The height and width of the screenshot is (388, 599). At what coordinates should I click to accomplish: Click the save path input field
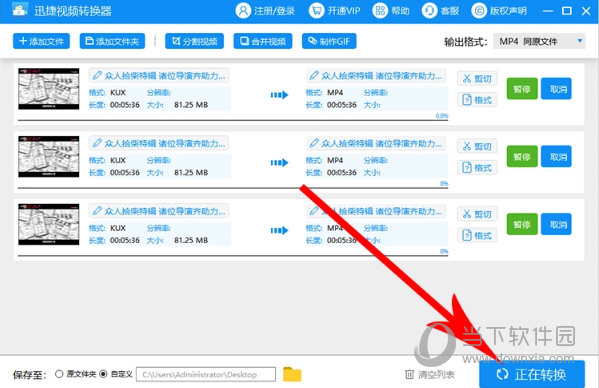click(x=206, y=374)
